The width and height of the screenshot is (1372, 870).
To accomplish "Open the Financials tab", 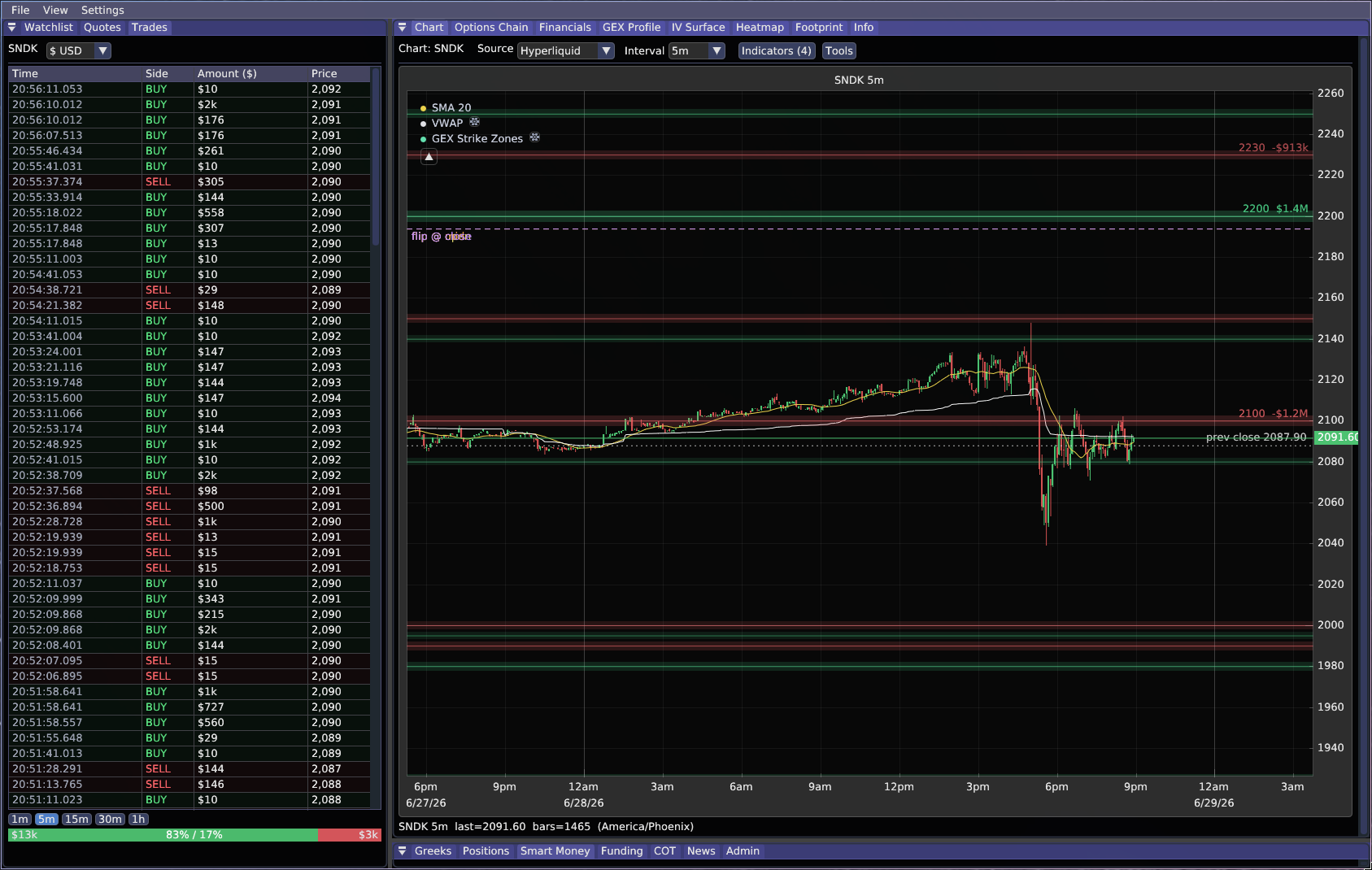I will tap(565, 27).
